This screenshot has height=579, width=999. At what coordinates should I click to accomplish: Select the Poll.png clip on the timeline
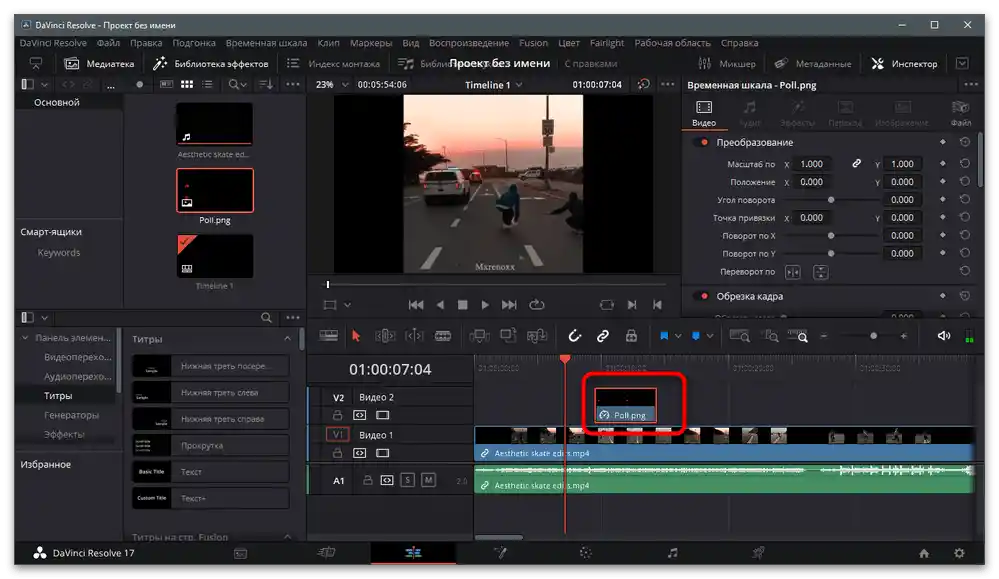625,405
